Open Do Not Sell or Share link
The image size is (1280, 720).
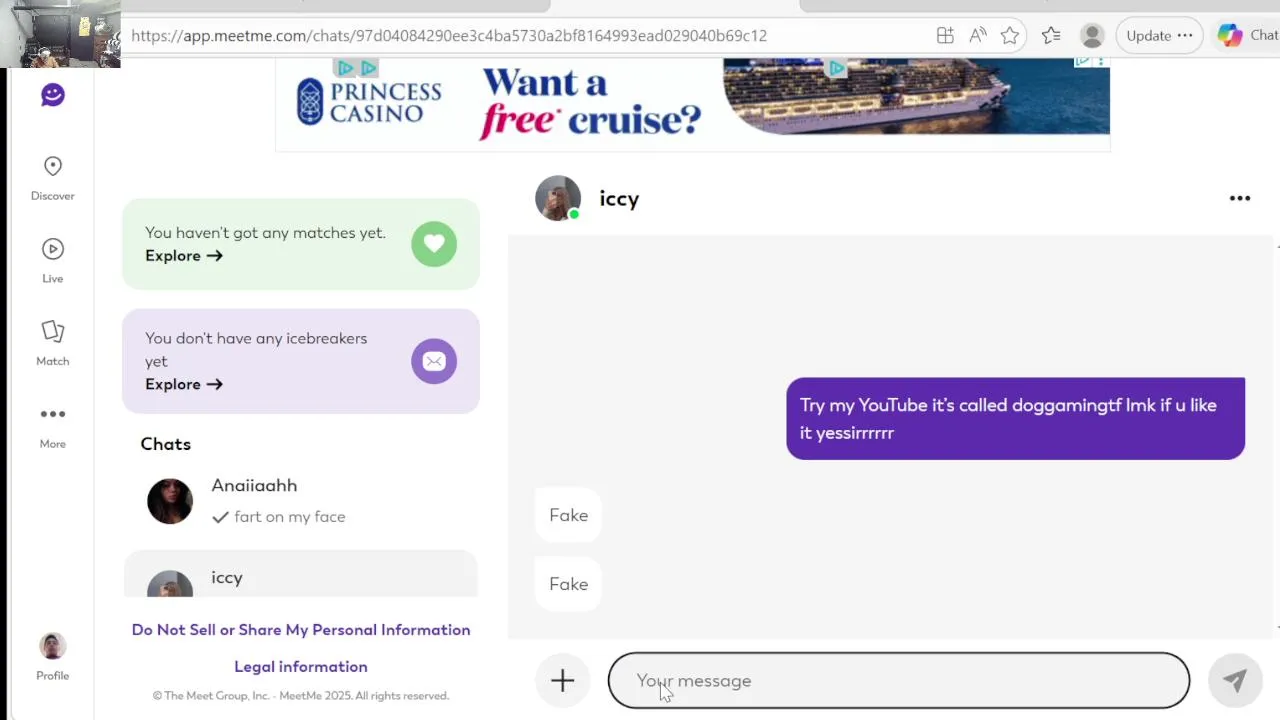(301, 630)
